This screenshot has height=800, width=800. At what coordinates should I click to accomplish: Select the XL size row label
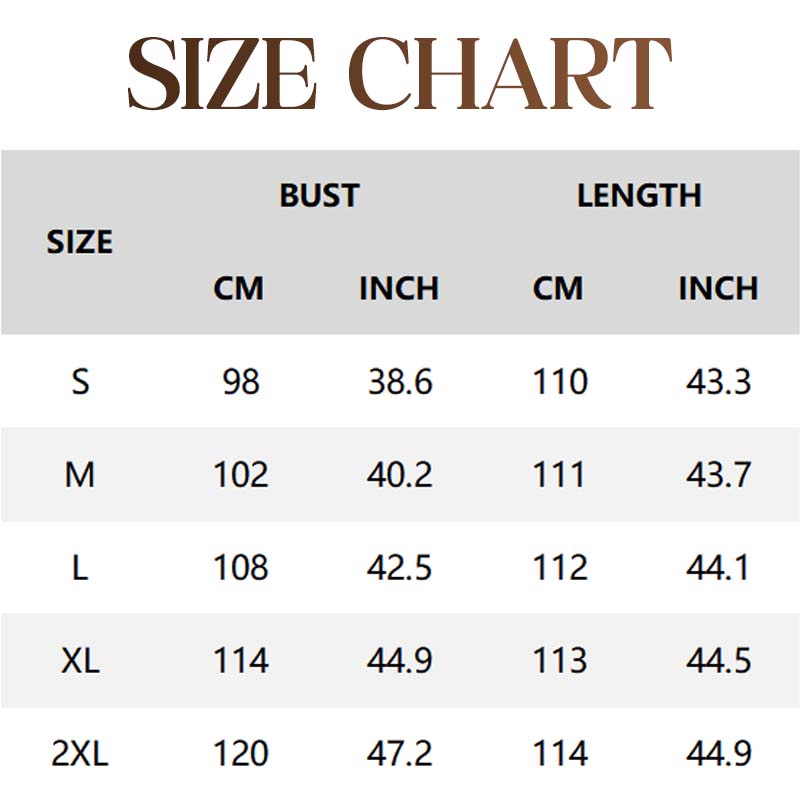tap(80, 660)
